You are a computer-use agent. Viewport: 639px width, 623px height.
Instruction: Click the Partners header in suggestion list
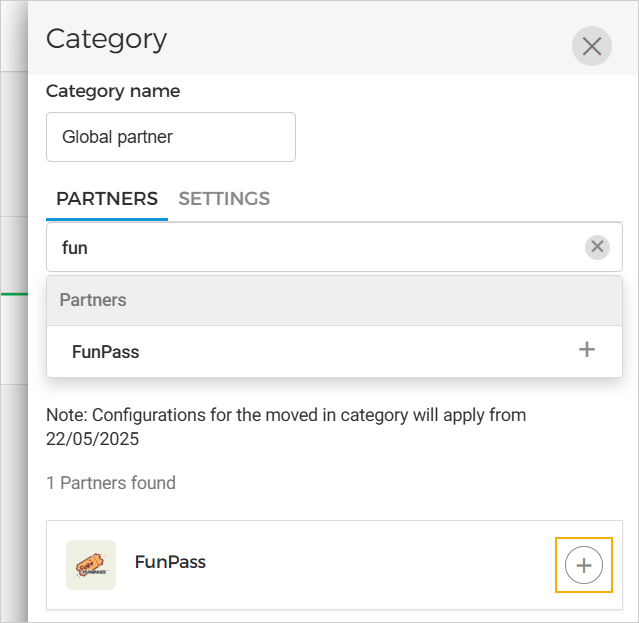click(x=93, y=300)
